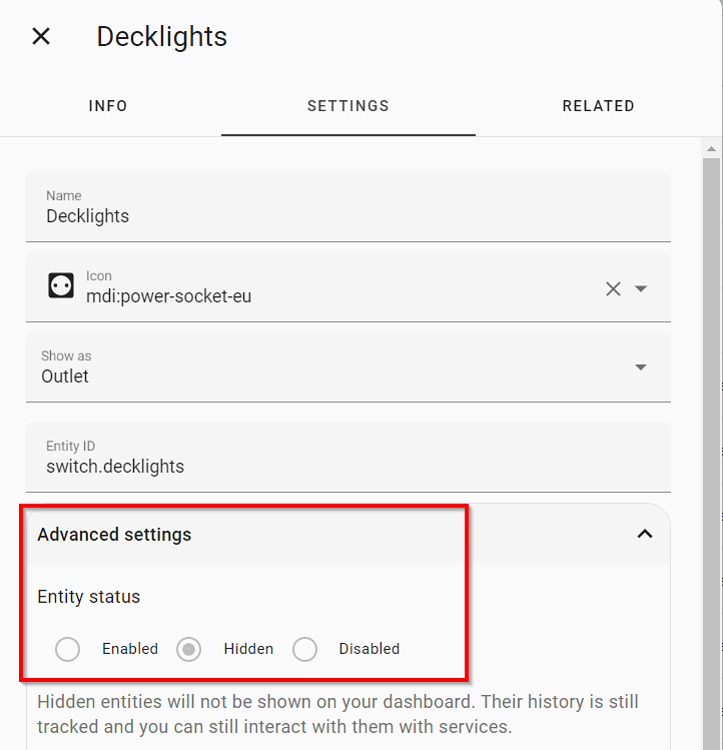Click the power socket icon preview
This screenshot has height=750, width=723.
(x=61, y=286)
